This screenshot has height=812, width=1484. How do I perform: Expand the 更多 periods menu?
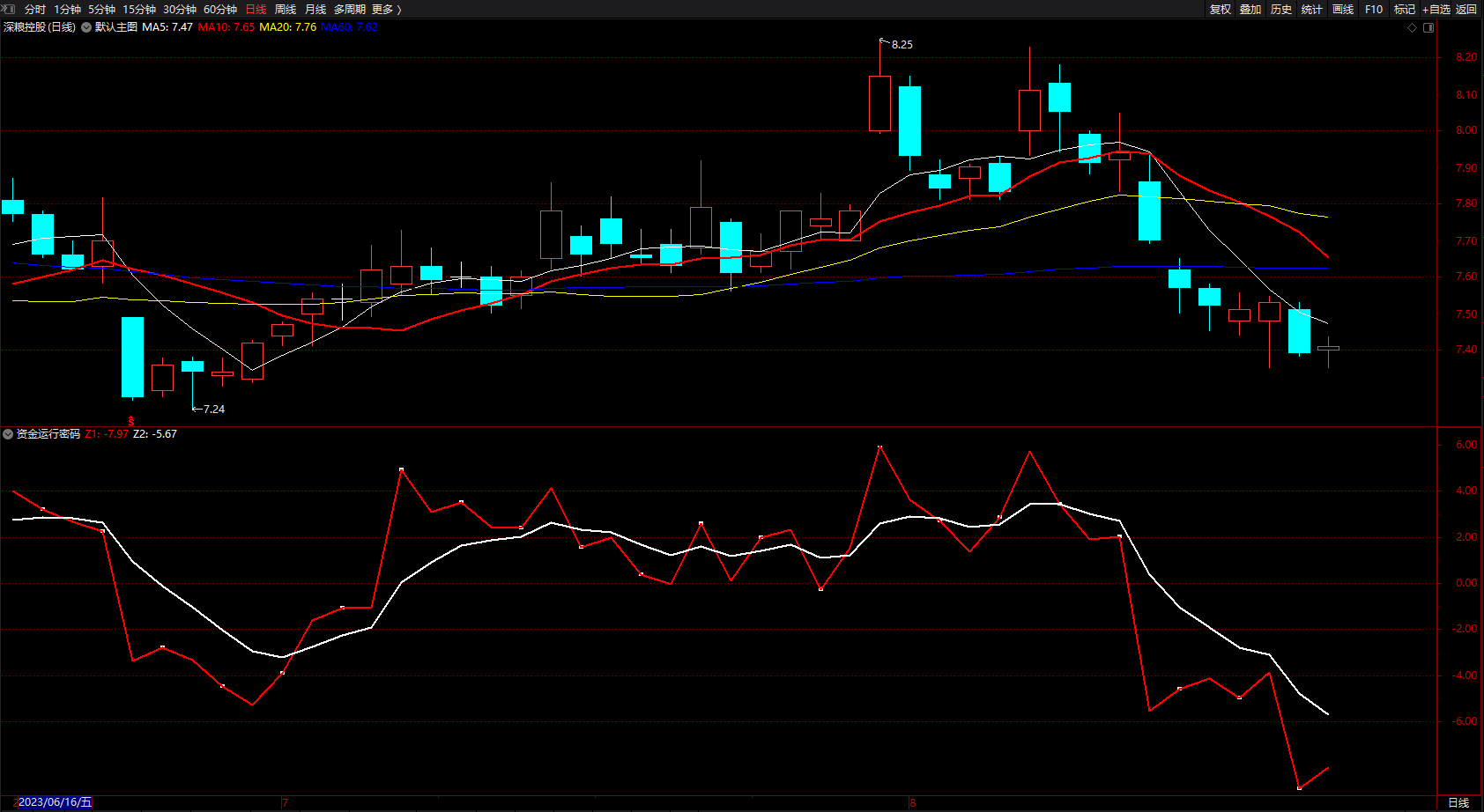(387, 10)
